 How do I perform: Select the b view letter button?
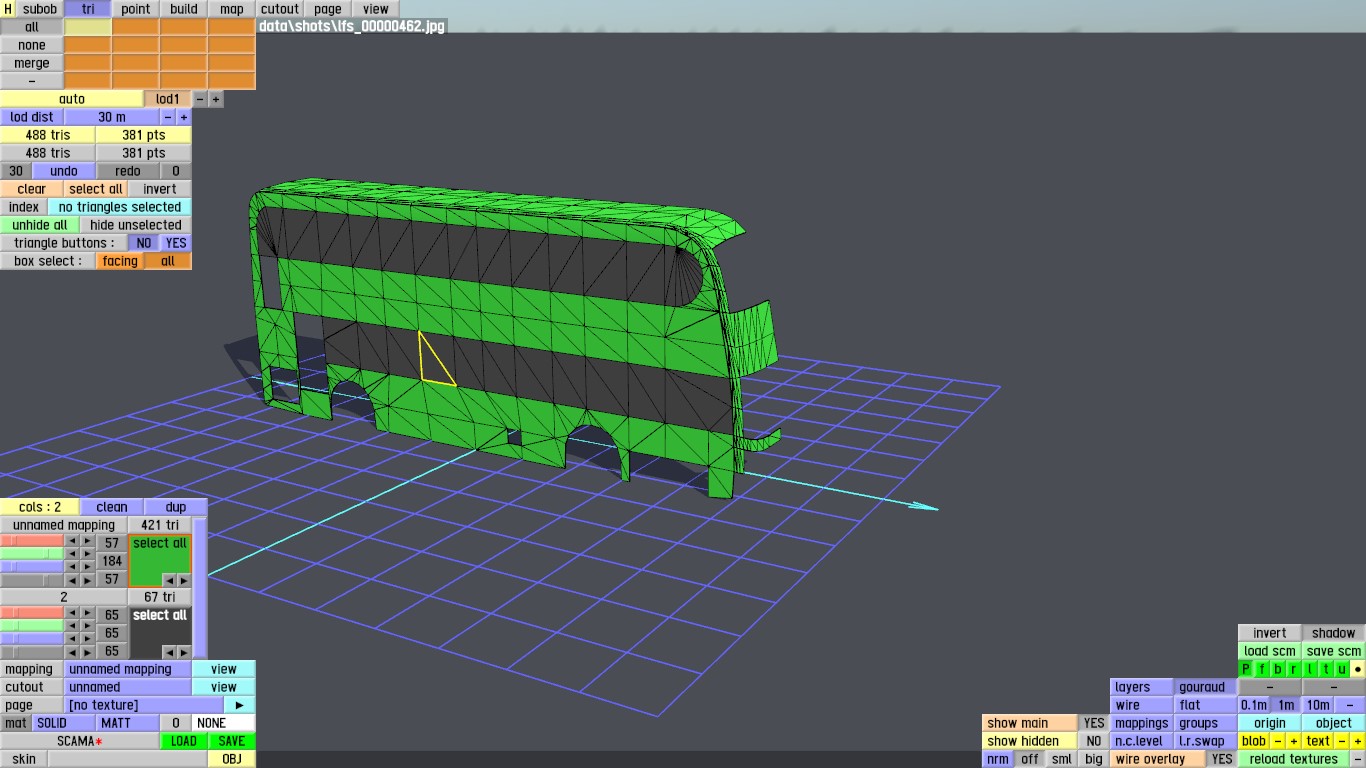[1278, 669]
